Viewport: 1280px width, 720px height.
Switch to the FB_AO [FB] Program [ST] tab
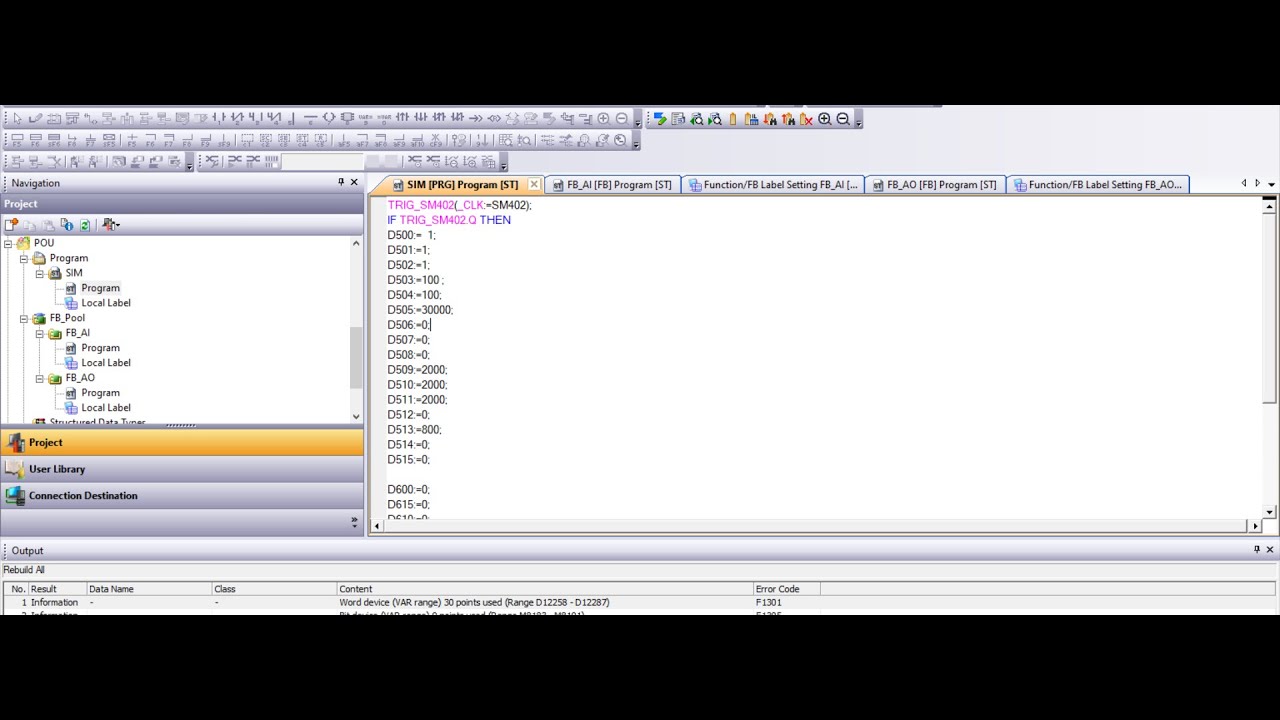coord(934,185)
